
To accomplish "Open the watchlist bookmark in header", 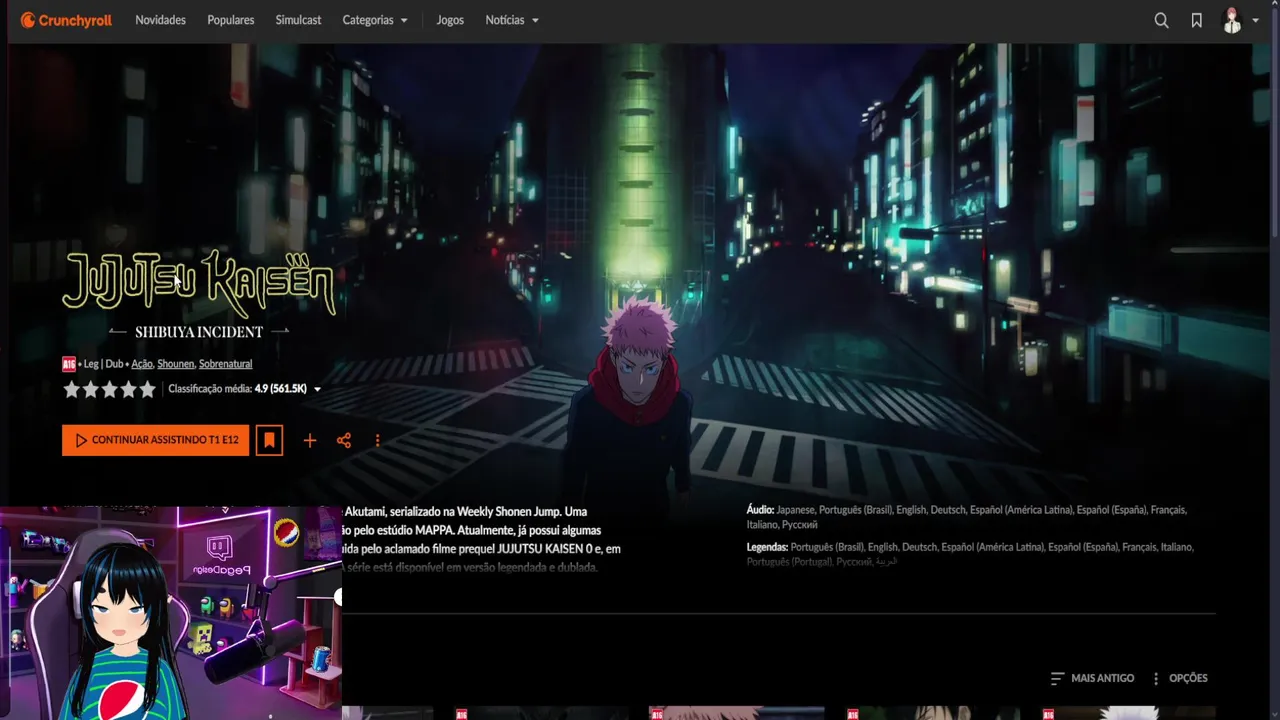I will [1196, 20].
